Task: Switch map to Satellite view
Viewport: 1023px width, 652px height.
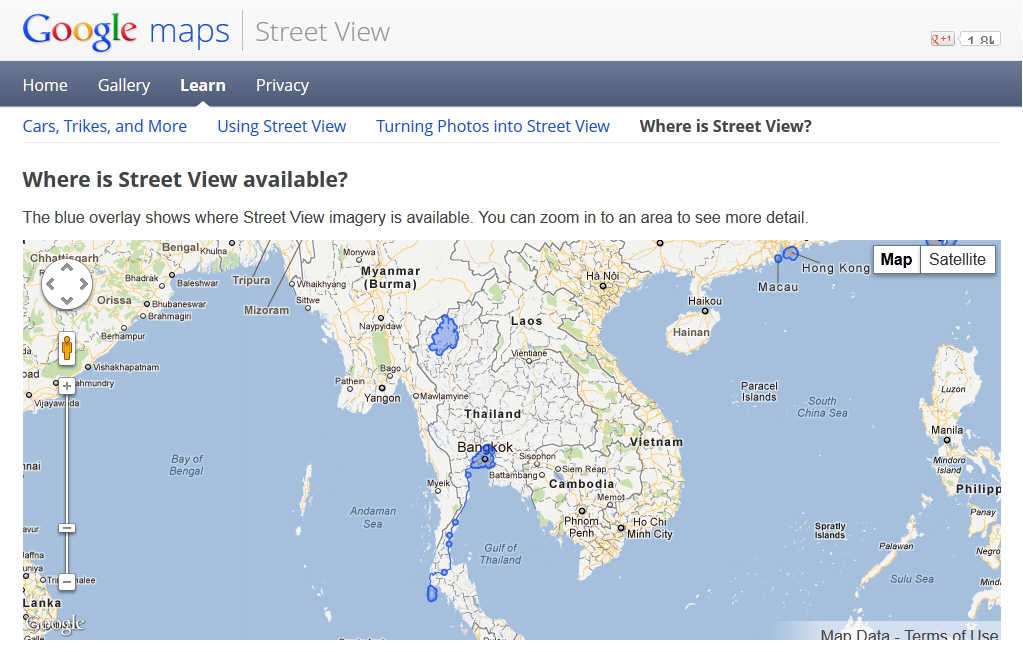Action: tap(957, 260)
